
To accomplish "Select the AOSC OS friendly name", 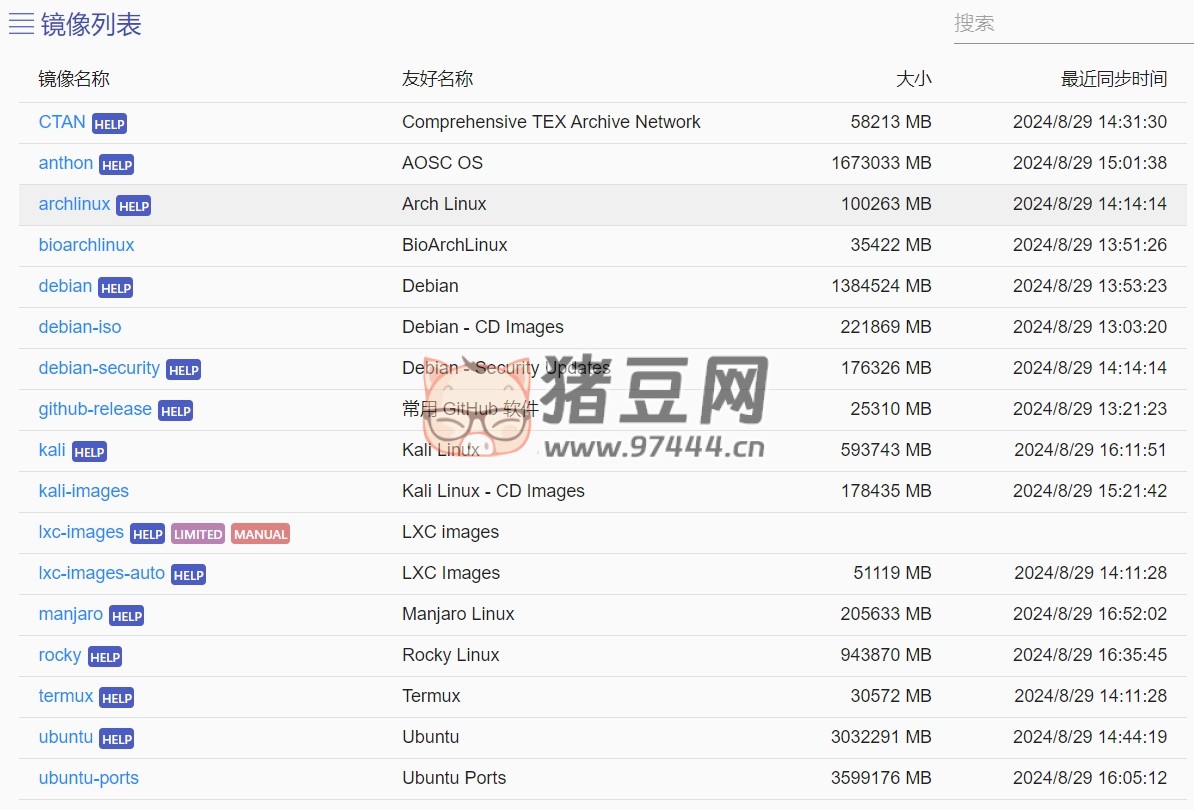I will pyautogui.click(x=442, y=164).
